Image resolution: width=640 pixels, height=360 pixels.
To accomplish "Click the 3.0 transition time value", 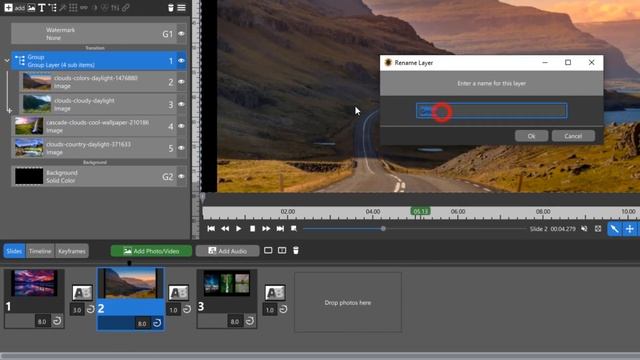I will tap(77, 310).
